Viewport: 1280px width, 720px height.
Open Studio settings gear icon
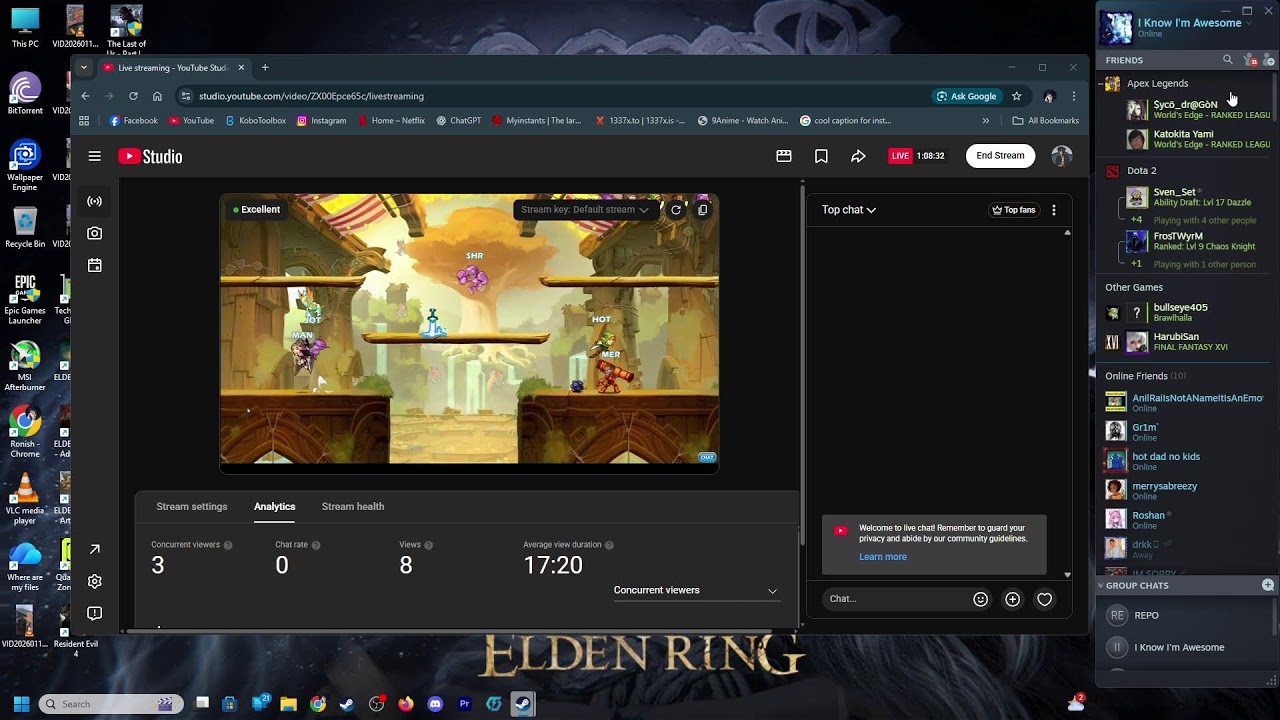coord(95,581)
